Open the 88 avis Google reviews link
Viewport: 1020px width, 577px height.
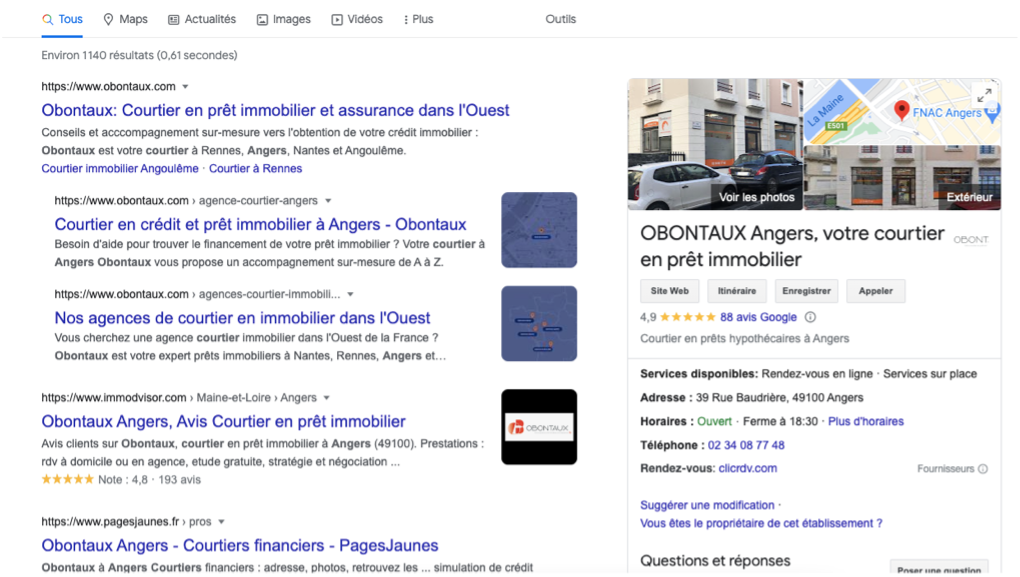pyautogui.click(x=758, y=317)
